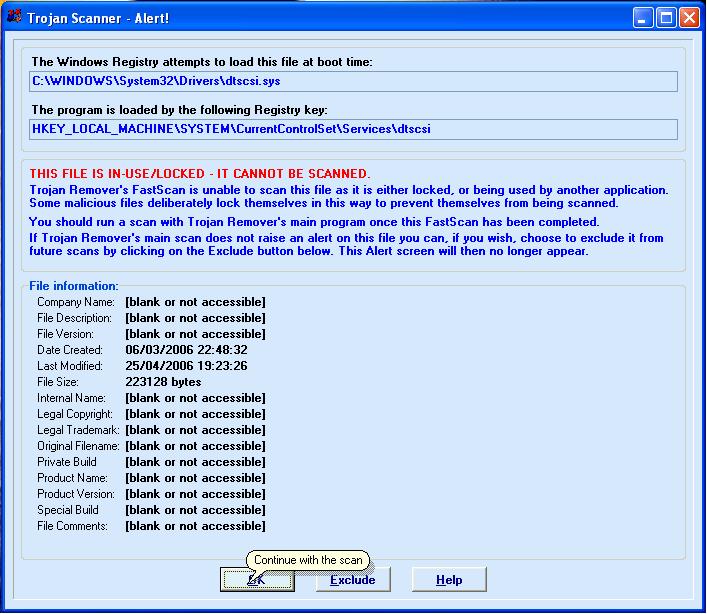The height and width of the screenshot is (614, 707).
Task: Click the File Size value 223128 bytes
Action: click(163, 382)
